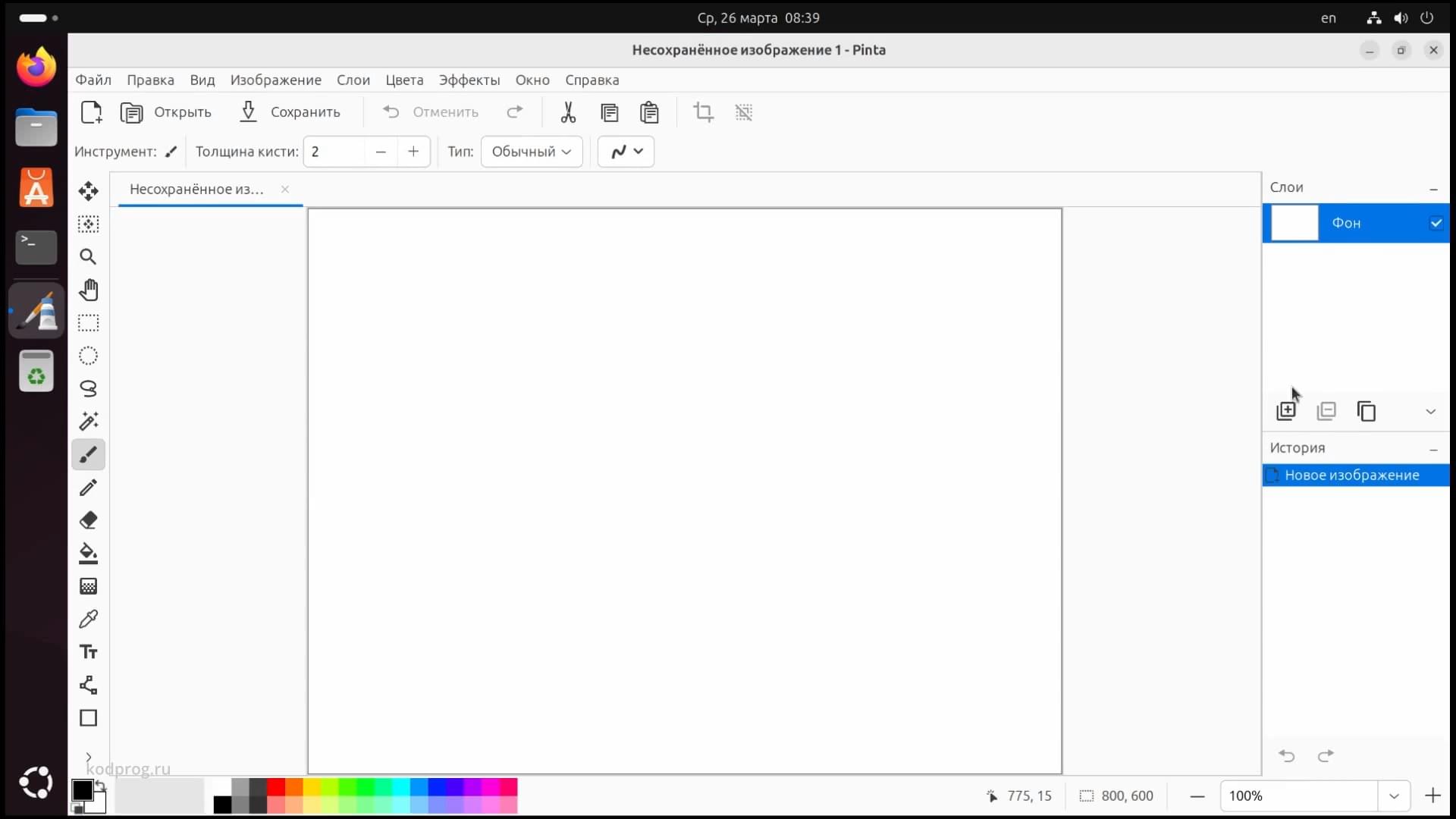Open the Изображение menu
Image resolution: width=1456 pixels, height=819 pixels.
click(x=276, y=80)
